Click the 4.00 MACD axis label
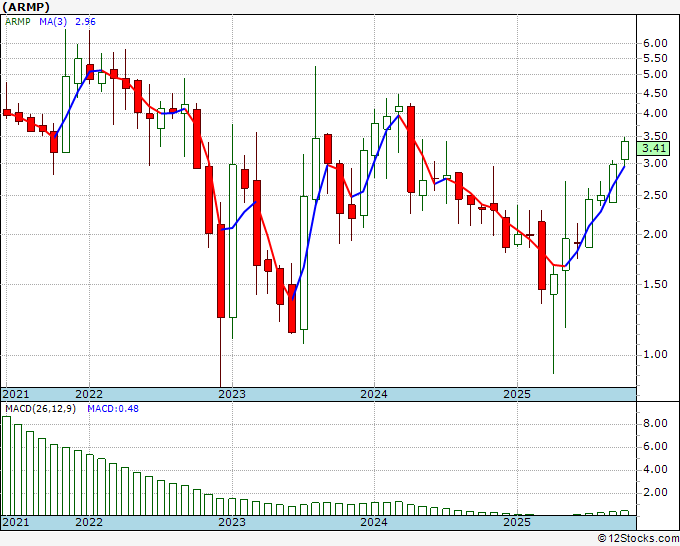The width and height of the screenshot is (680, 546). [655, 469]
